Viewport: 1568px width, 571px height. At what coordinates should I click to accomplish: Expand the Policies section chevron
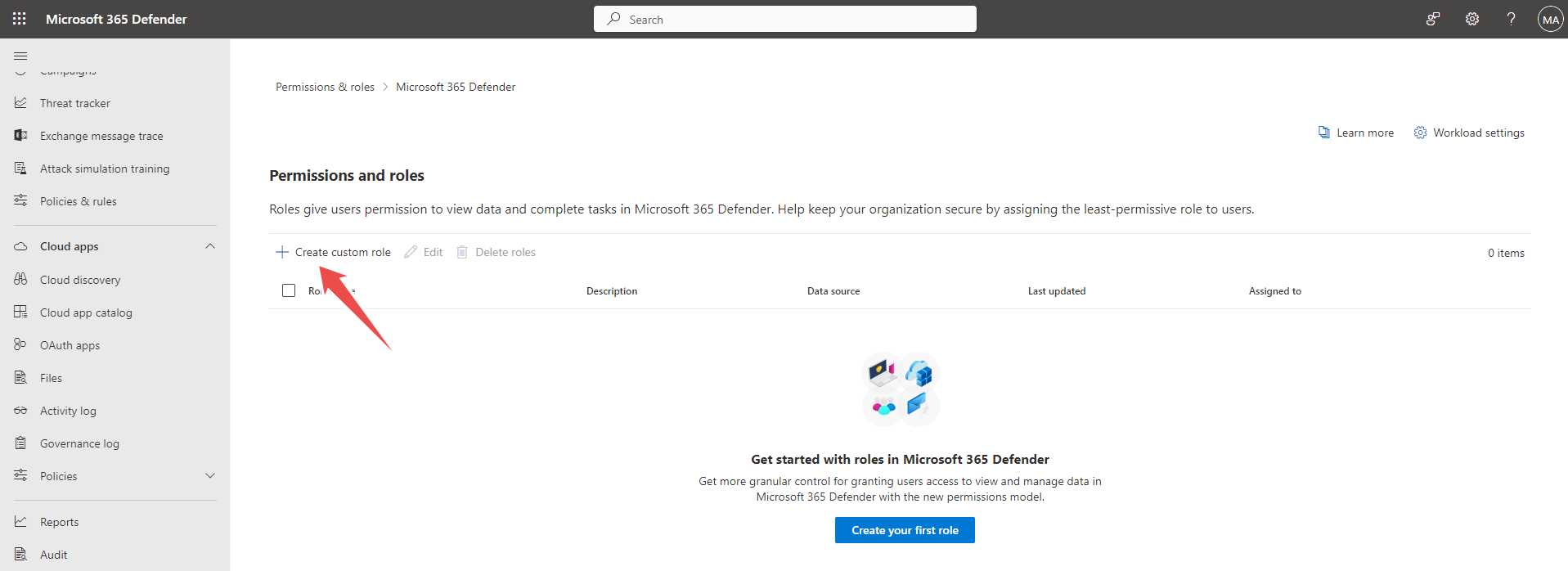(210, 475)
